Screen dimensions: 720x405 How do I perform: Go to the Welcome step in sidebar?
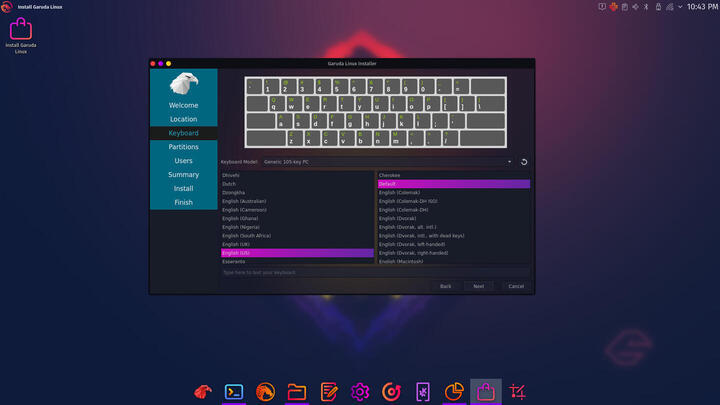click(x=183, y=105)
